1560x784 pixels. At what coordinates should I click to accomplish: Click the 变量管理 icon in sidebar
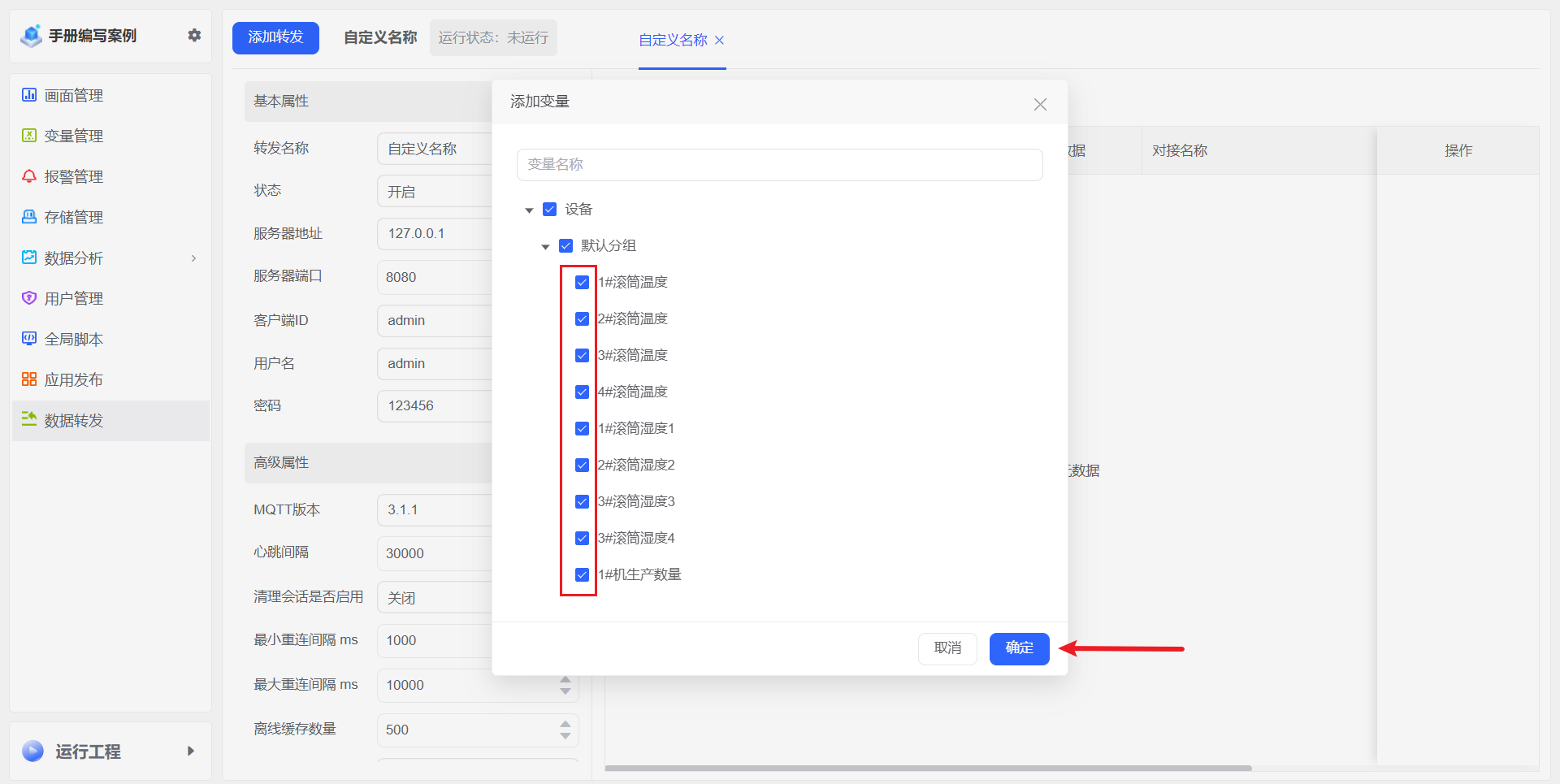(29, 136)
